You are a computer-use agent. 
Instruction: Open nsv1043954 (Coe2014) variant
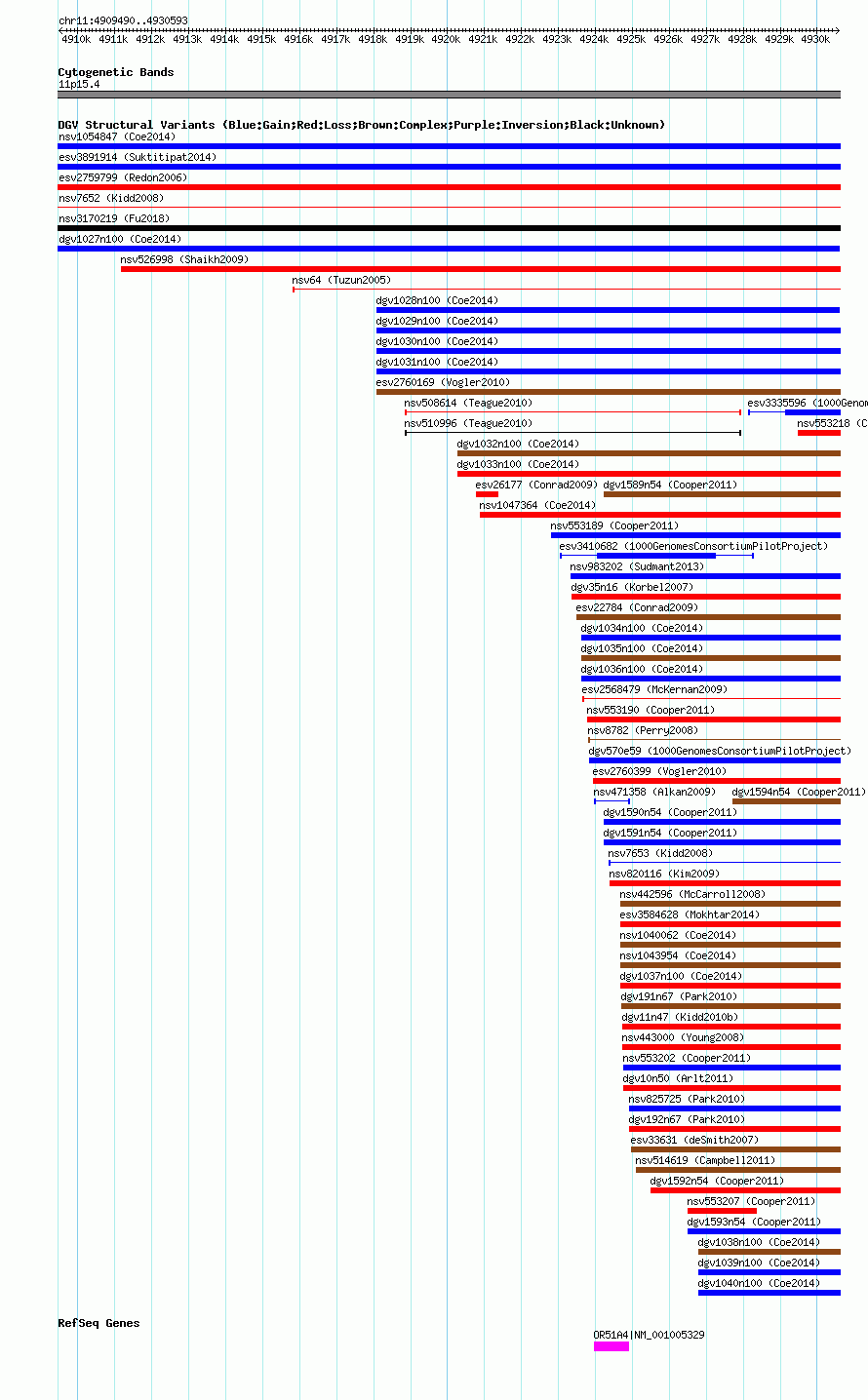click(678, 955)
